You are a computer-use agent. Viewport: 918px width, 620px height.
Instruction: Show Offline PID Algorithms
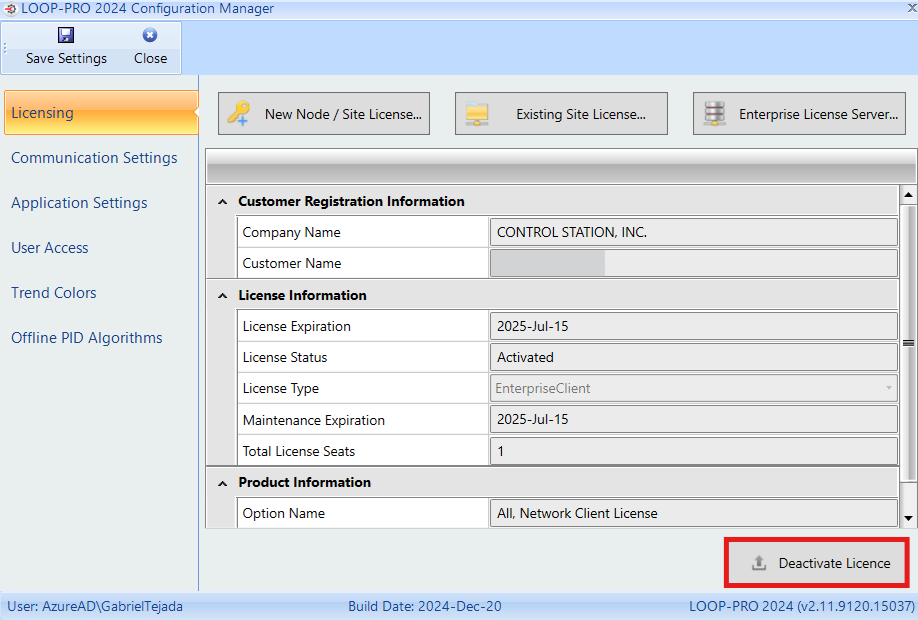[87, 338]
